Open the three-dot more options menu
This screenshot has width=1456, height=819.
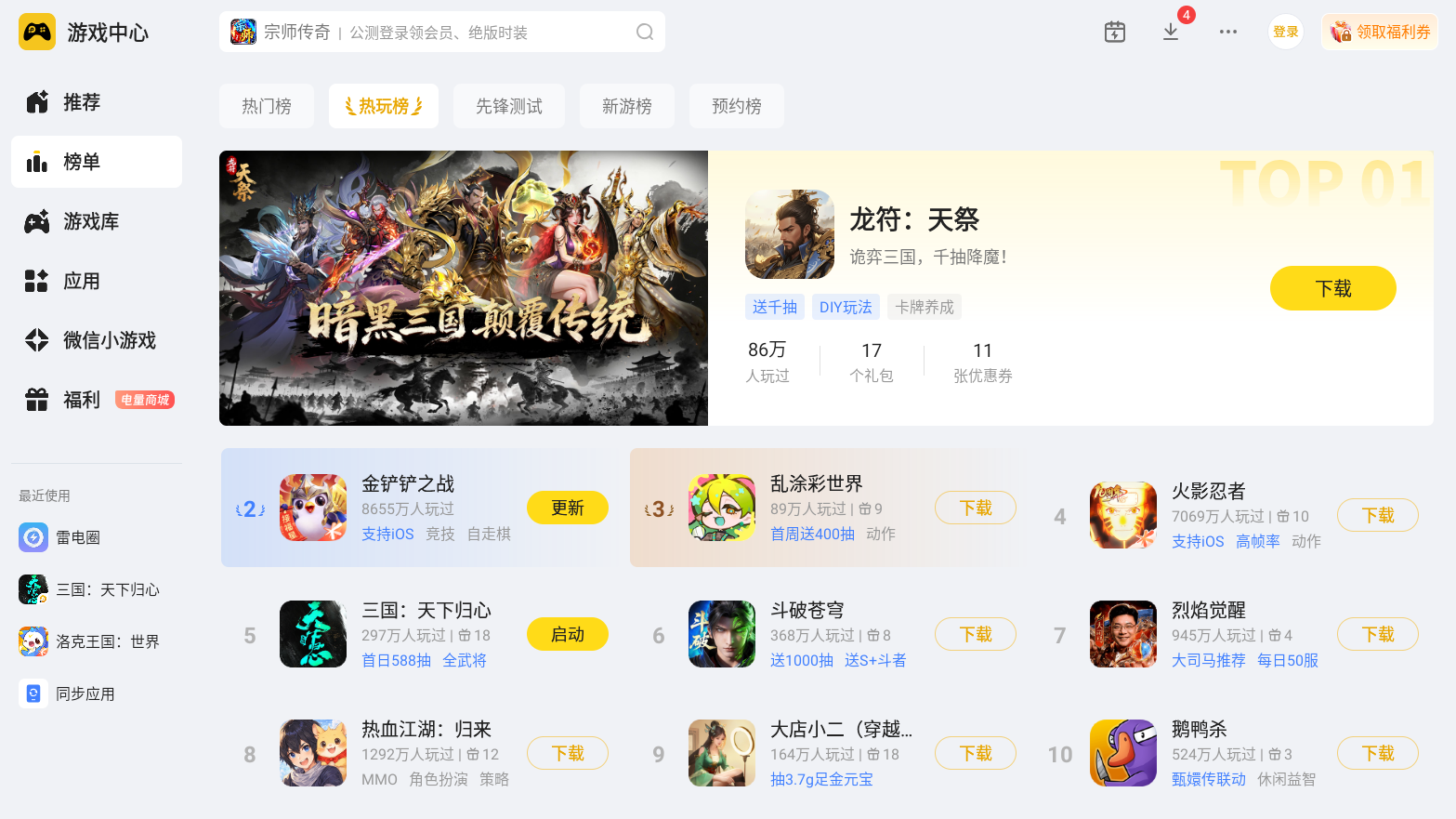[x=1228, y=32]
